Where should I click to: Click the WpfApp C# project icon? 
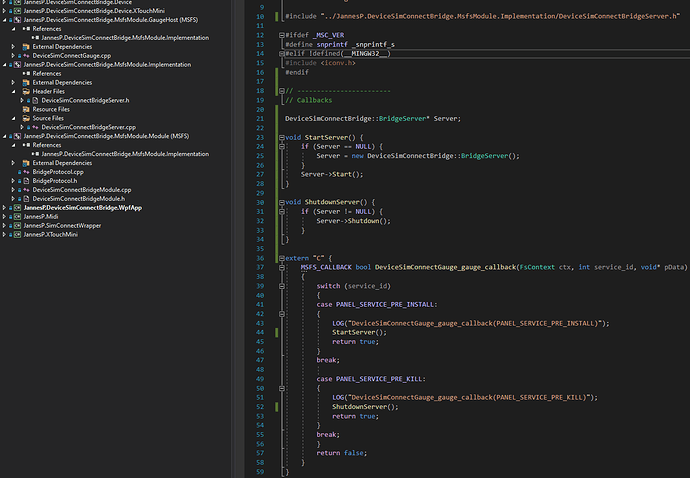pyautogui.click(x=18, y=208)
